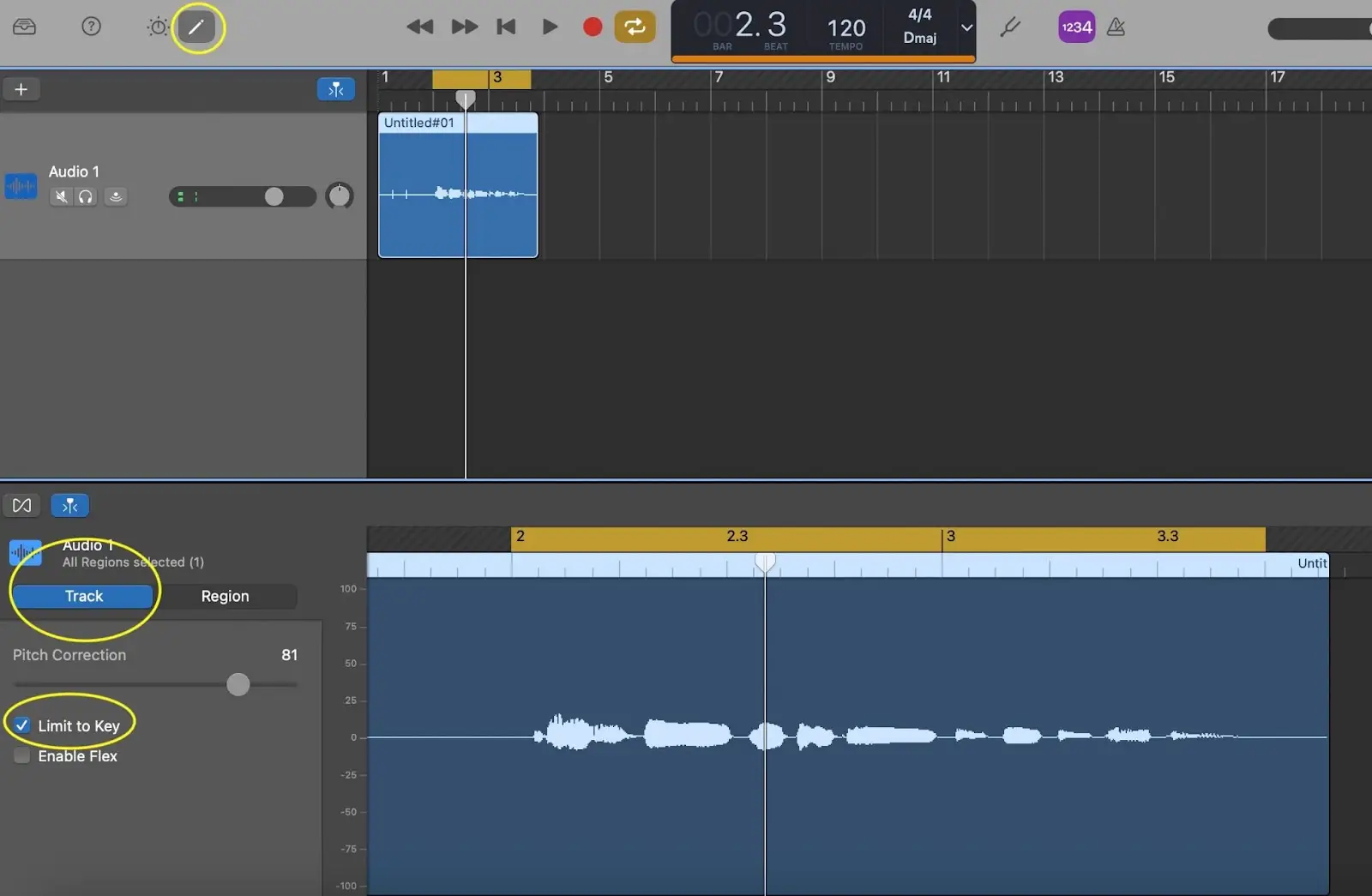This screenshot has height=896, width=1372.
Task: Expand the LCD display mode dropdown
Action: [x=966, y=27]
